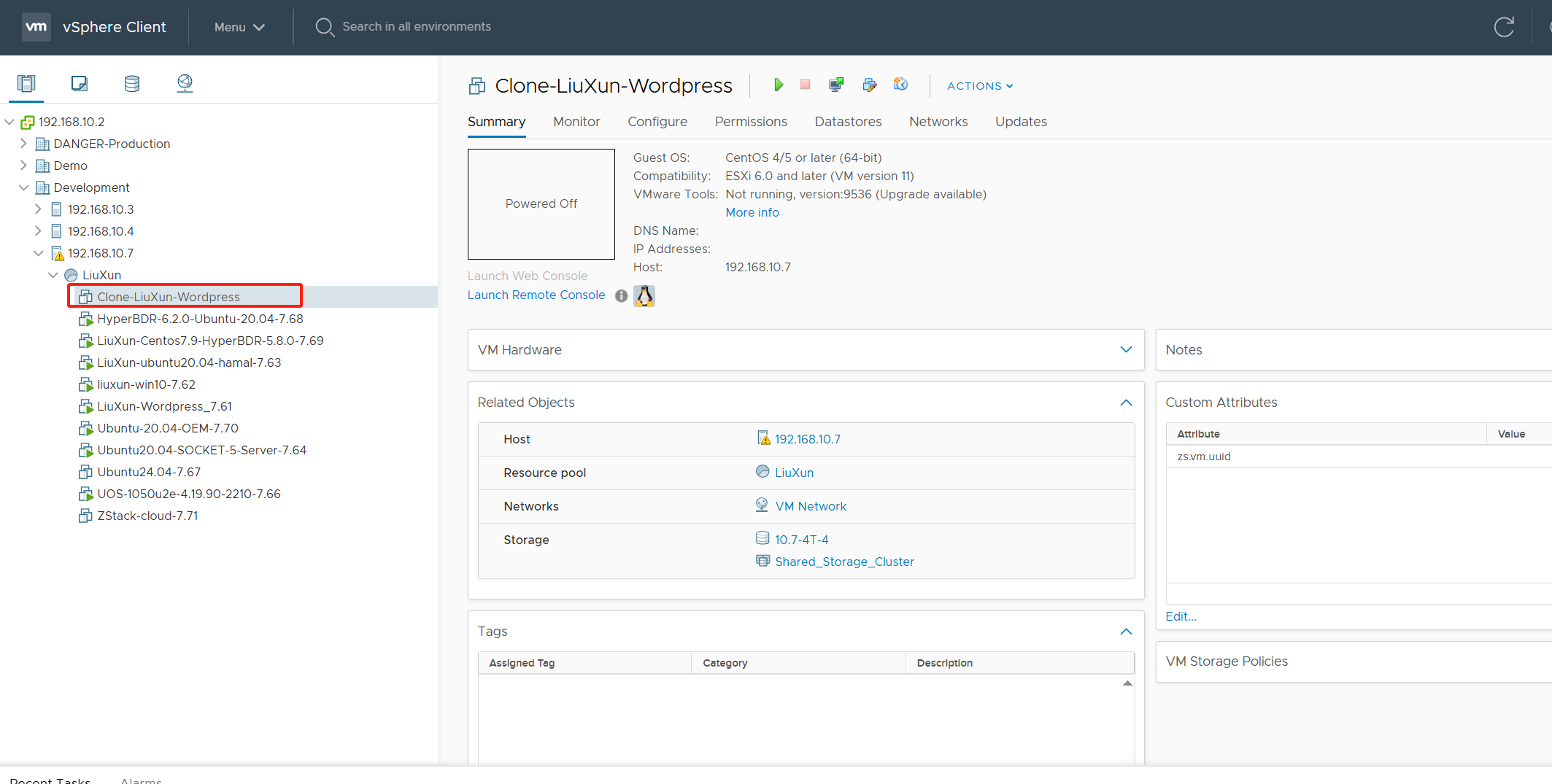Open the LiuXun resource pool link
This screenshot has height=784, width=1552.
(794, 473)
